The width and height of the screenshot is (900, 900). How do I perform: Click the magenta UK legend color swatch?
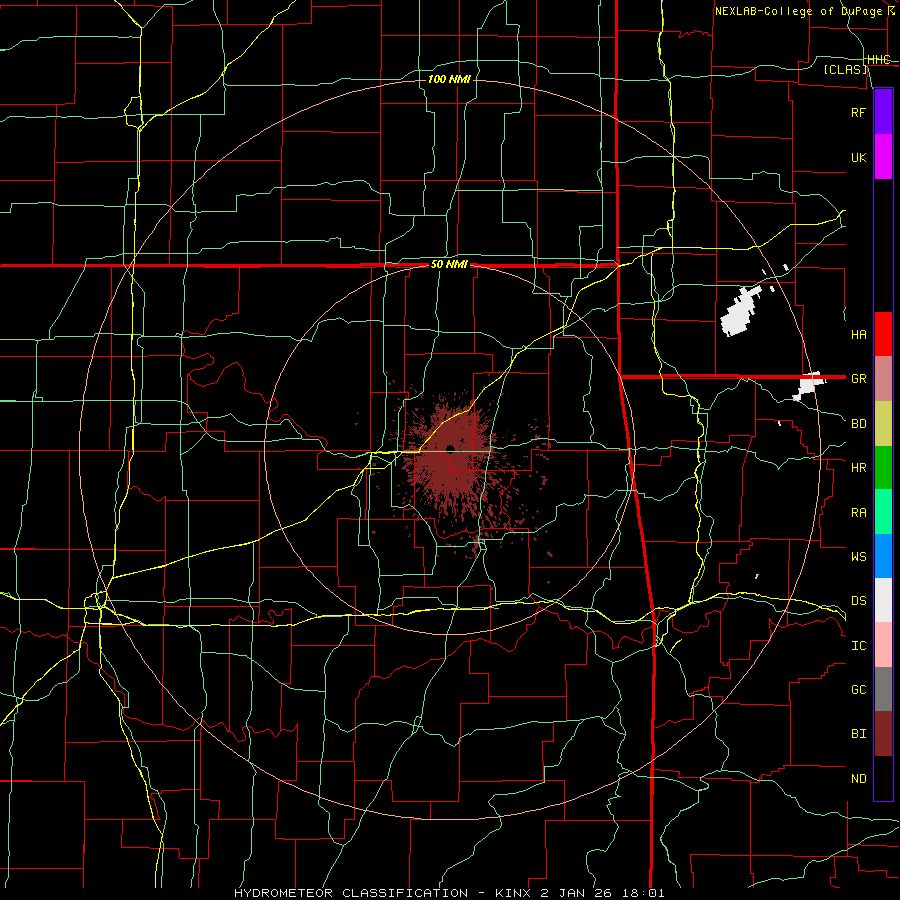click(883, 157)
